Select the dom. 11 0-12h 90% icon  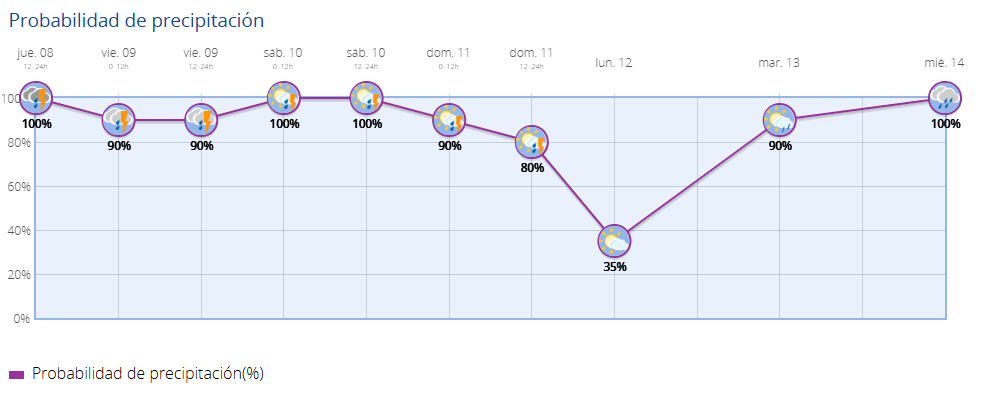pyautogui.click(x=449, y=119)
